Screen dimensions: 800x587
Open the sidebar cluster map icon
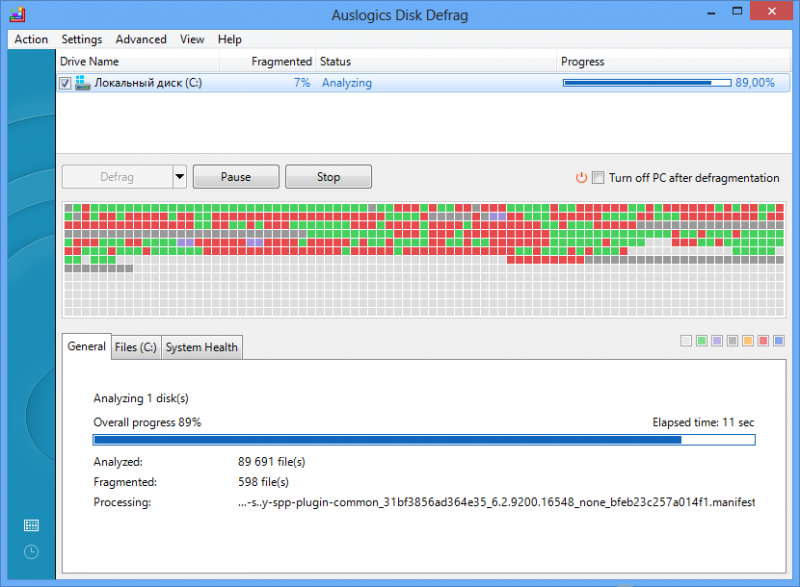[31, 525]
